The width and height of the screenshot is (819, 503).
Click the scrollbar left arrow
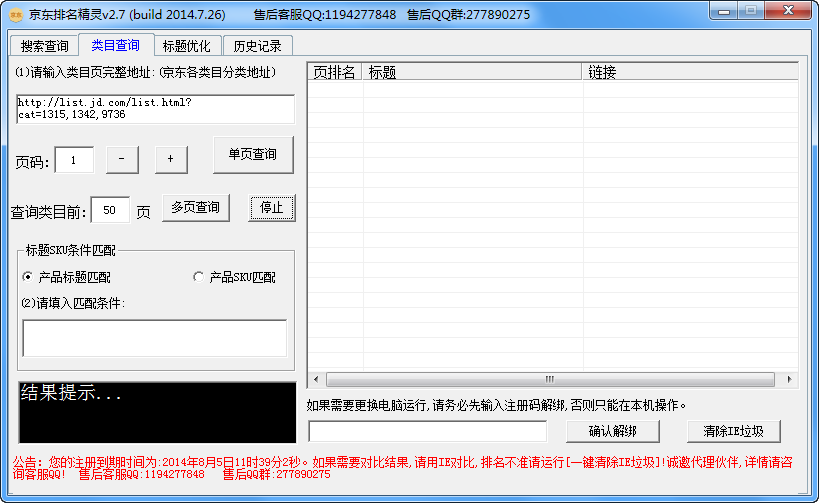coord(316,379)
